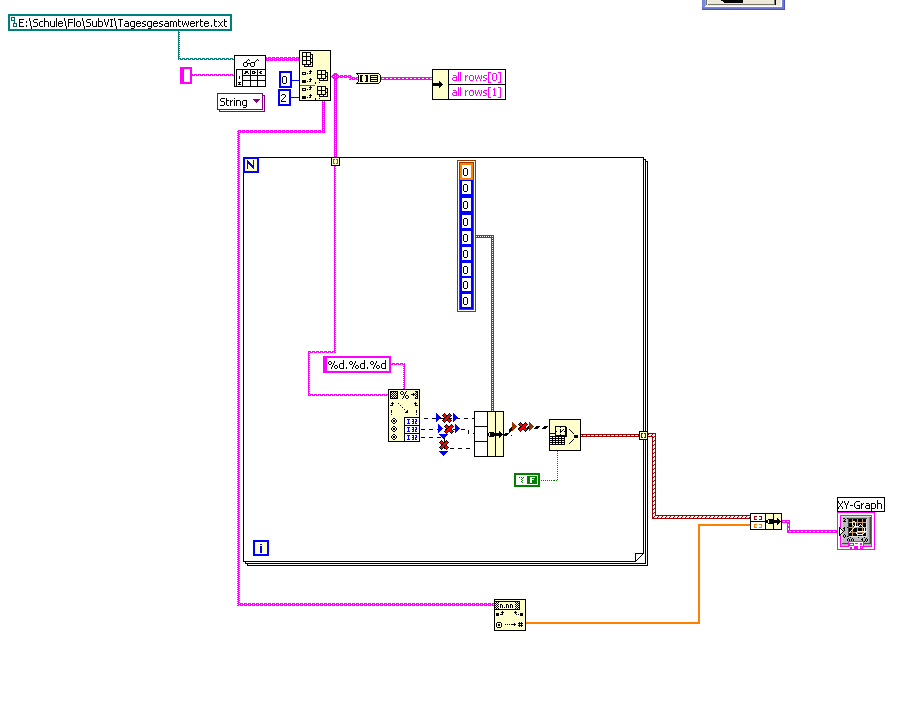Select the auto-indexing input tunnel on loop top
899x702 pixels.
[335, 162]
